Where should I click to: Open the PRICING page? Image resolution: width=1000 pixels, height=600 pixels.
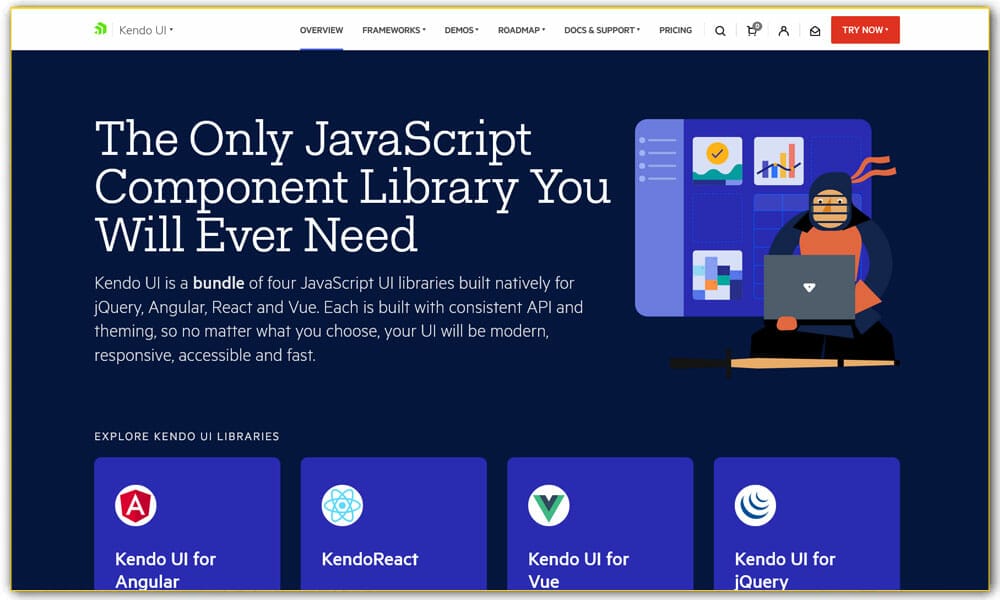point(675,30)
